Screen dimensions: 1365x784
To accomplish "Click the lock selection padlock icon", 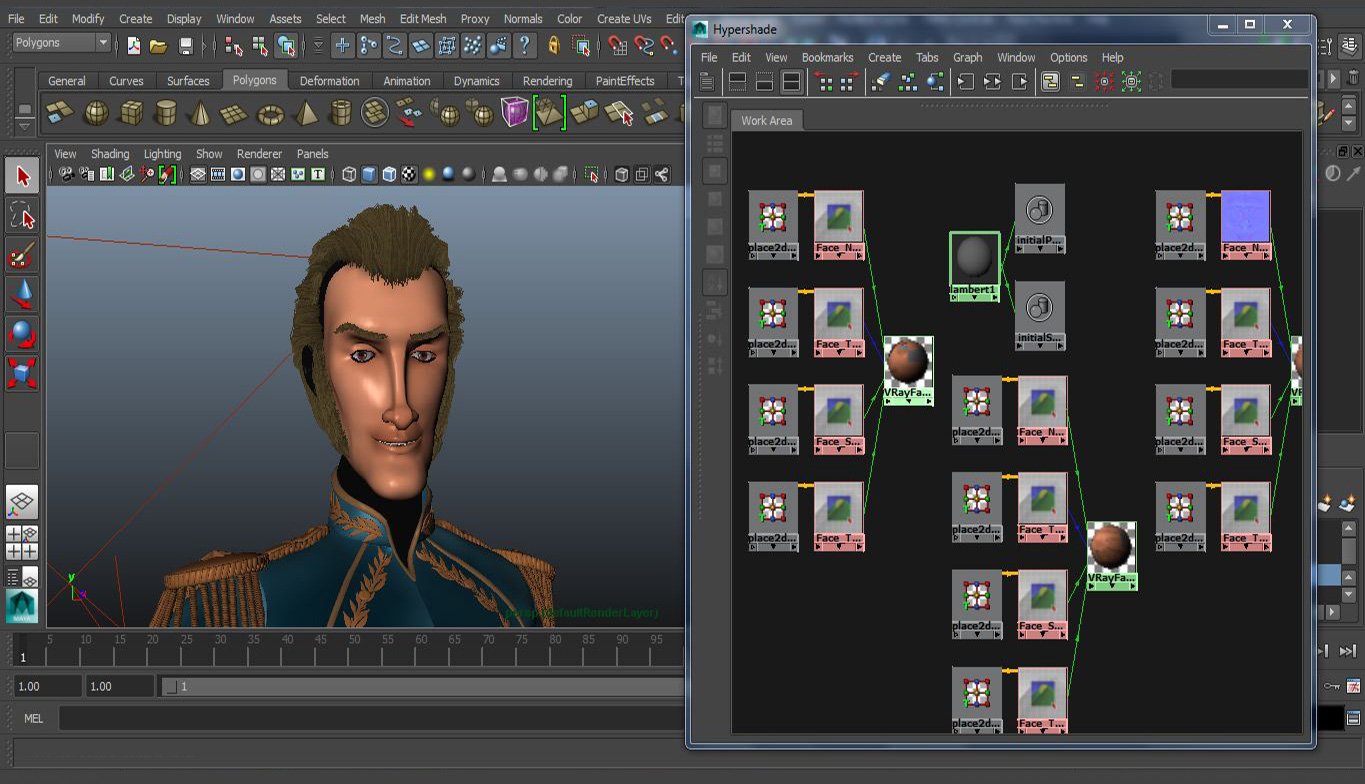I will 554,45.
